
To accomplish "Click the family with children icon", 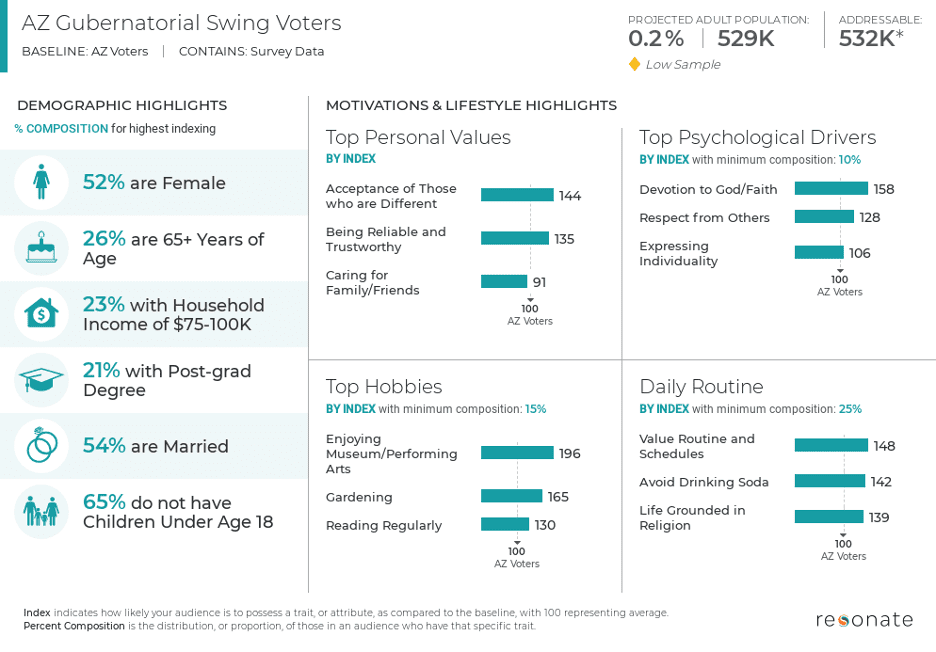I will coord(41,512).
